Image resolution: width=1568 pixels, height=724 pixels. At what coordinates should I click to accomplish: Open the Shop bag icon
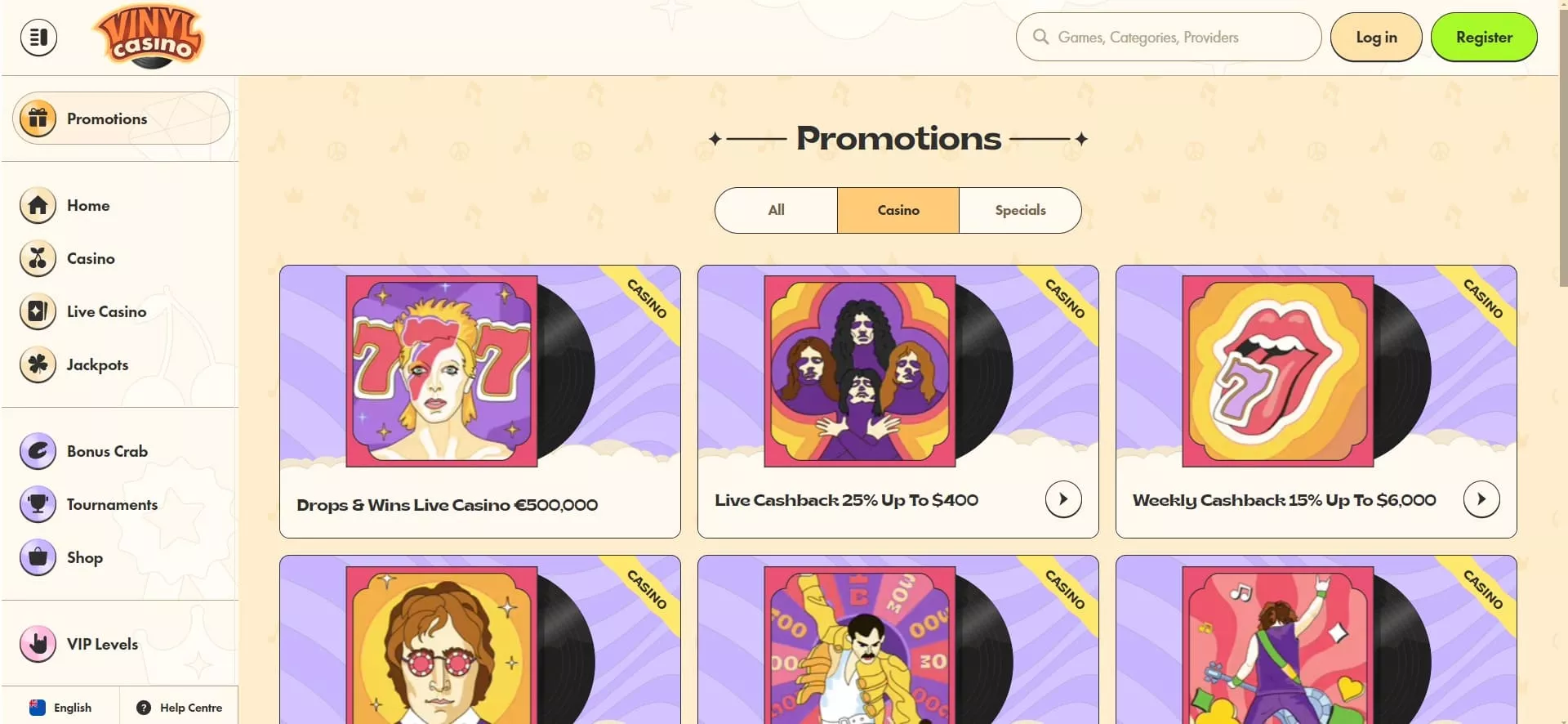[38, 557]
